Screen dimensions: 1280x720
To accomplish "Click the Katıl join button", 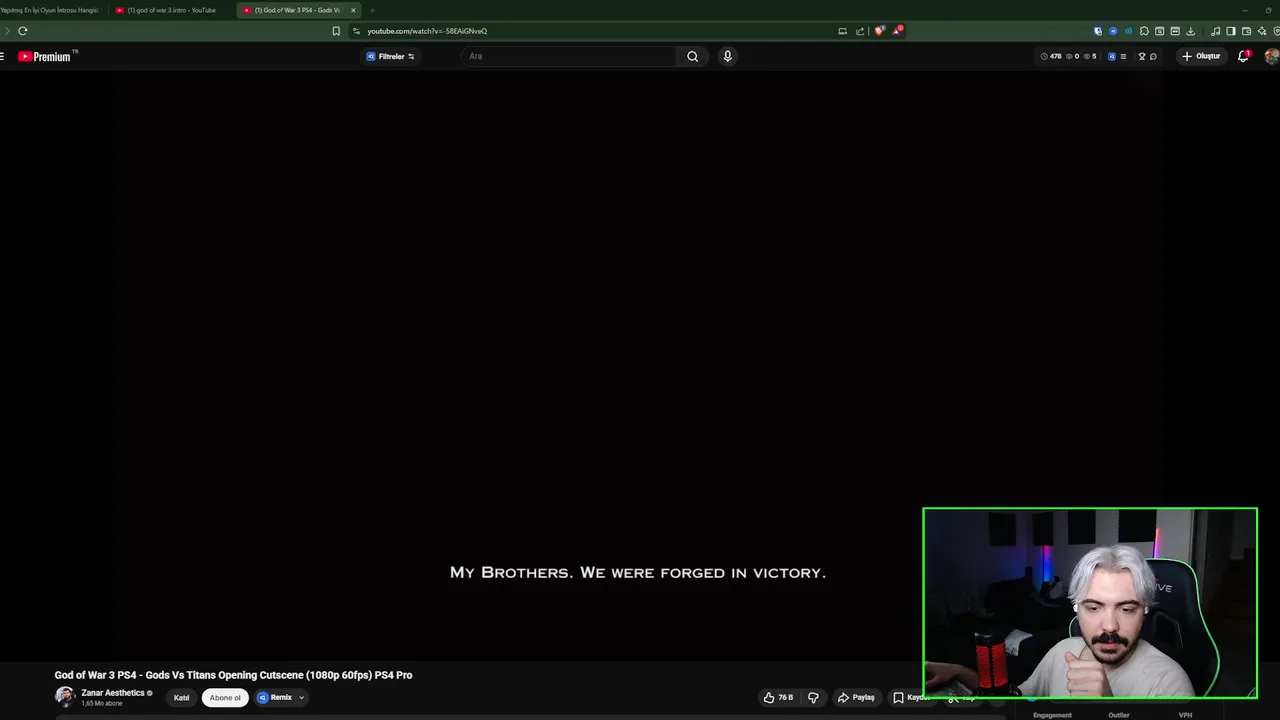I will coord(181,698).
